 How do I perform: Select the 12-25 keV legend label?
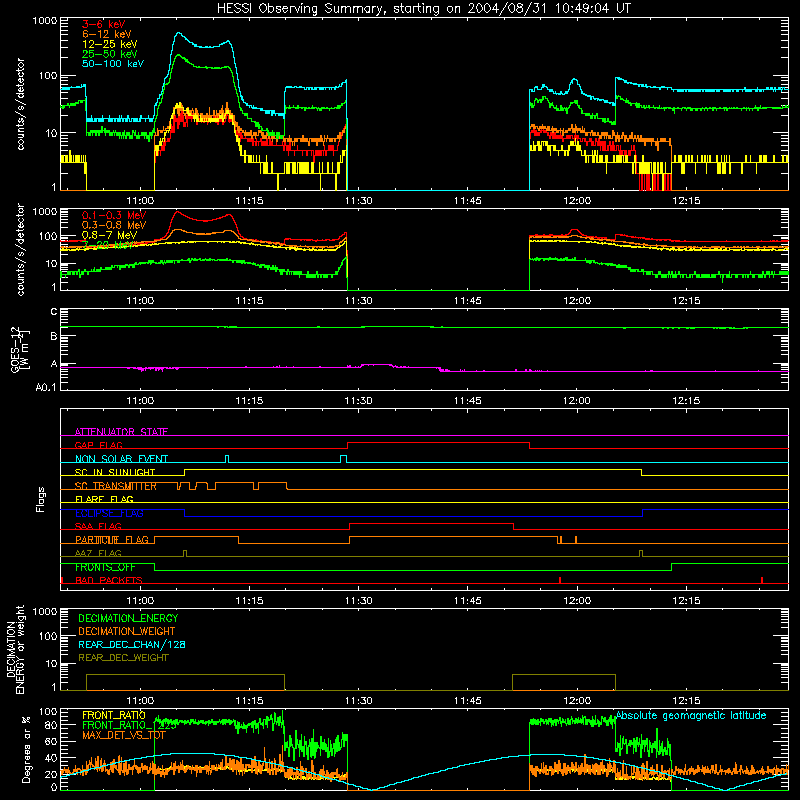pos(109,44)
